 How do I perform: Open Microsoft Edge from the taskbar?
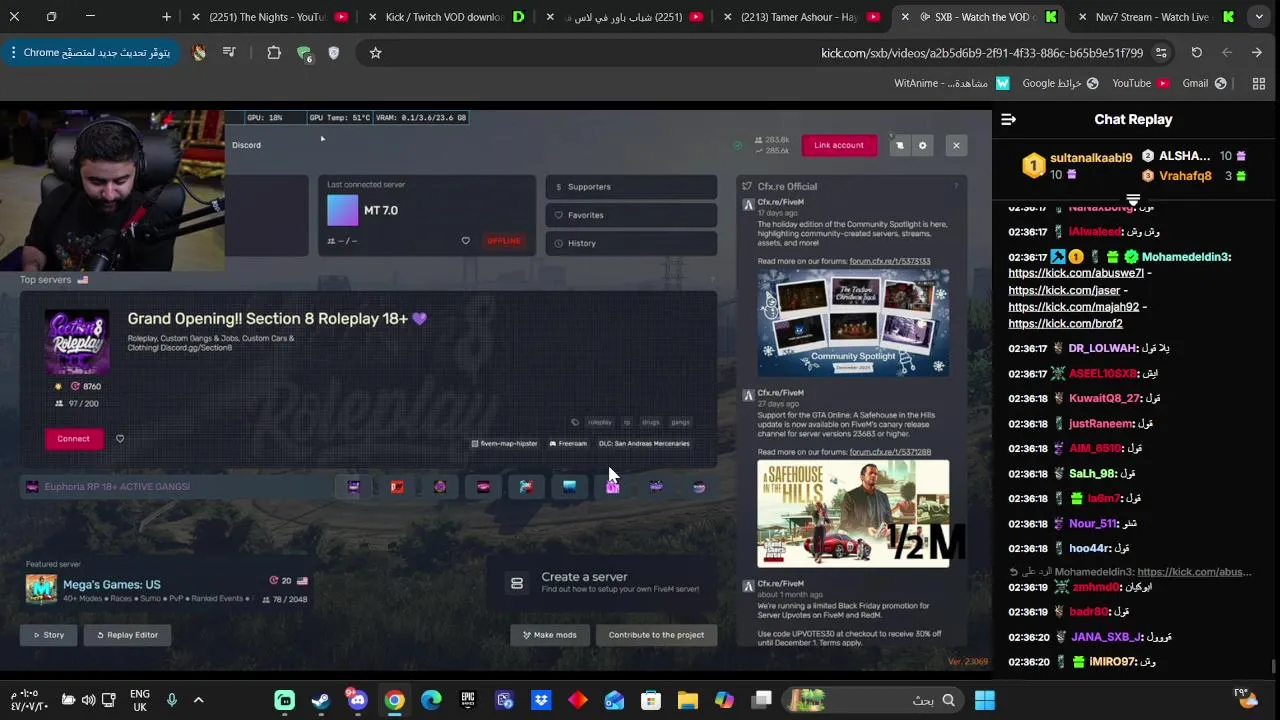pyautogui.click(x=431, y=700)
